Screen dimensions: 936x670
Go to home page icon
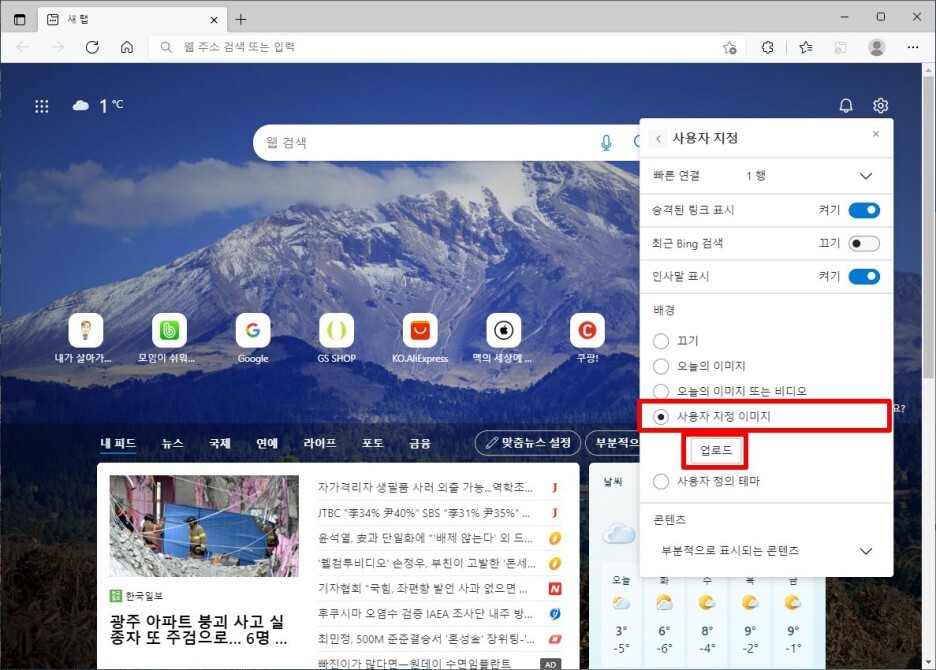coord(127,47)
